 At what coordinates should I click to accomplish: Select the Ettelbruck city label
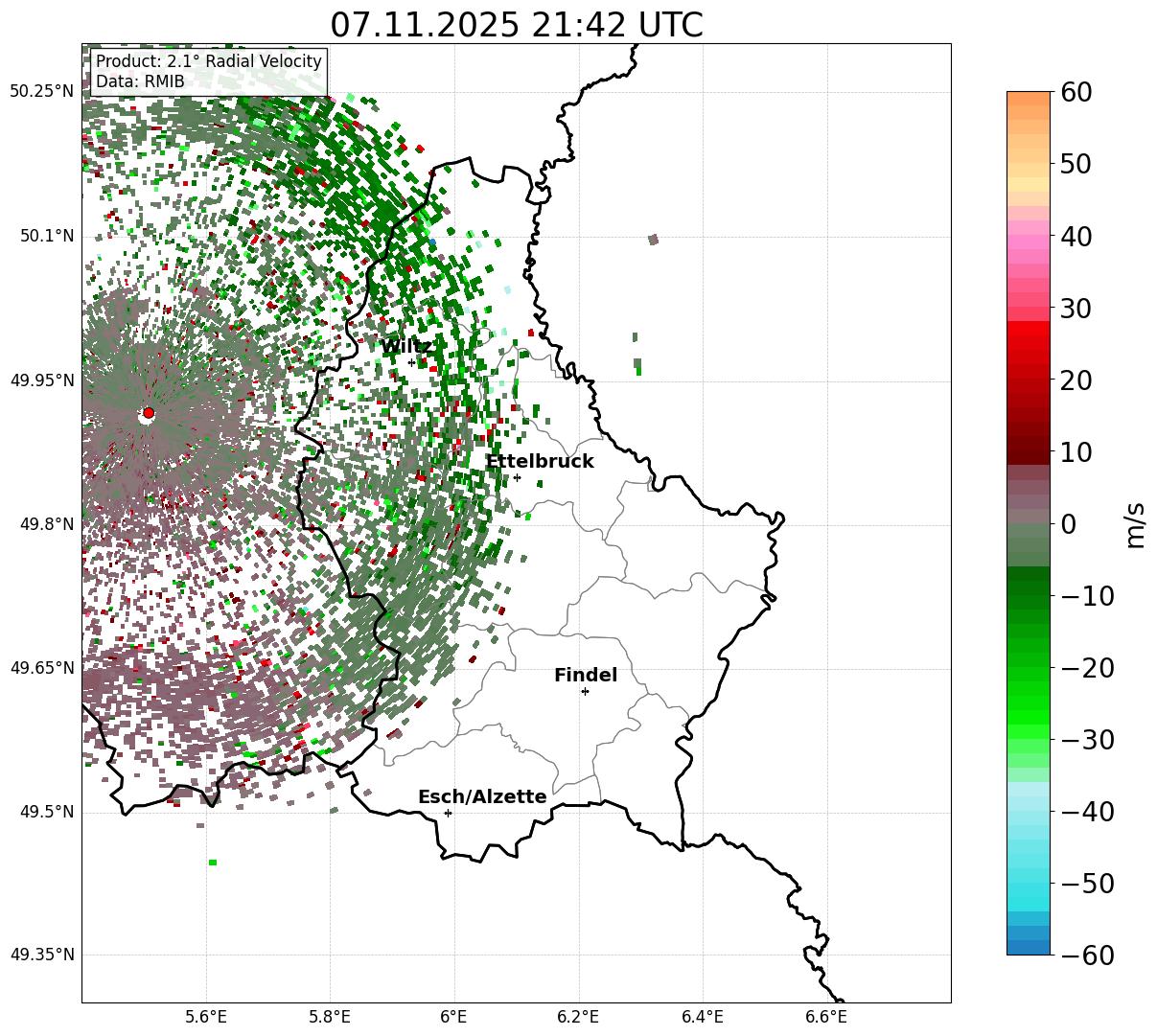click(540, 461)
